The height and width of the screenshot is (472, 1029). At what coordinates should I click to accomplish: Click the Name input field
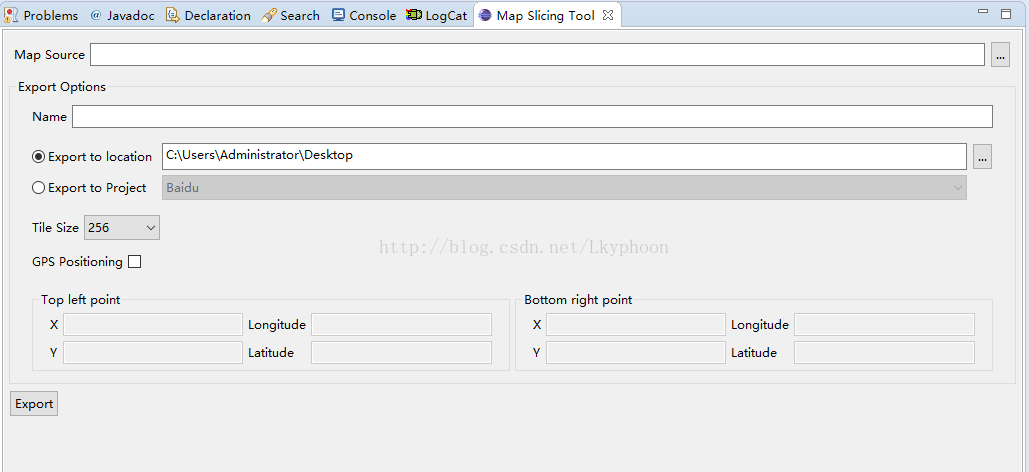coord(532,117)
